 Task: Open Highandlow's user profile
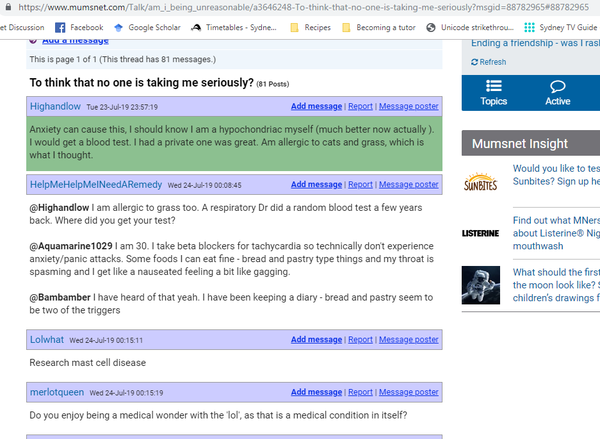pyautogui.click(x=57, y=106)
